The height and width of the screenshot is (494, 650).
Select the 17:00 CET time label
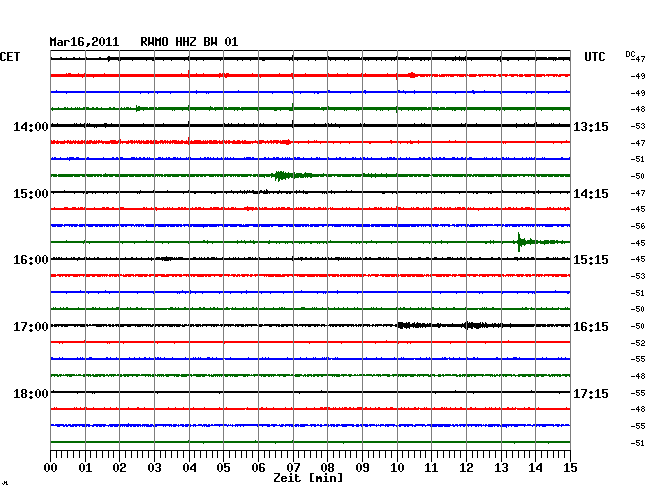[31, 327]
